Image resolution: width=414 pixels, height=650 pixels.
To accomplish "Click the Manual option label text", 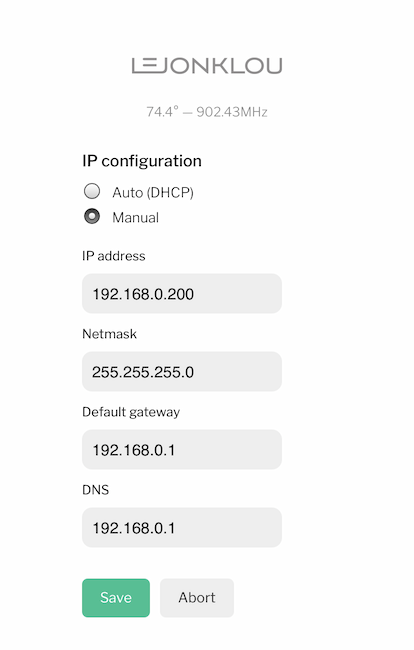I will pos(136,218).
